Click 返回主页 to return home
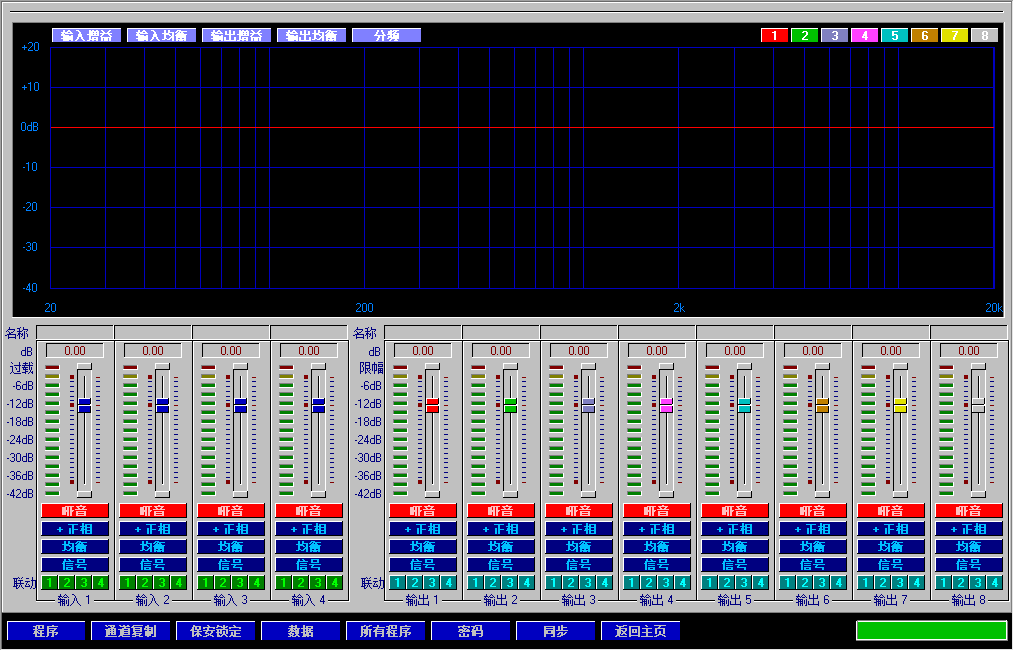 pyautogui.click(x=640, y=631)
